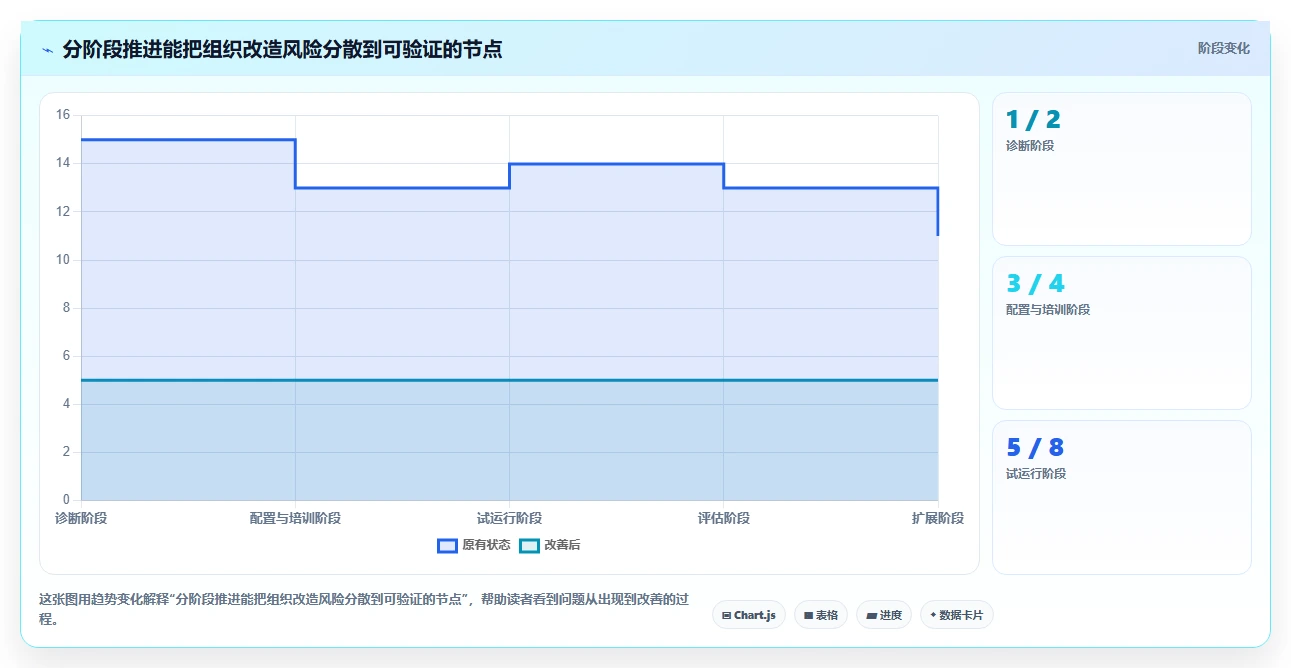Click the 改善后 teal legend color box
This screenshot has height=668, width=1291.
click(x=530, y=545)
